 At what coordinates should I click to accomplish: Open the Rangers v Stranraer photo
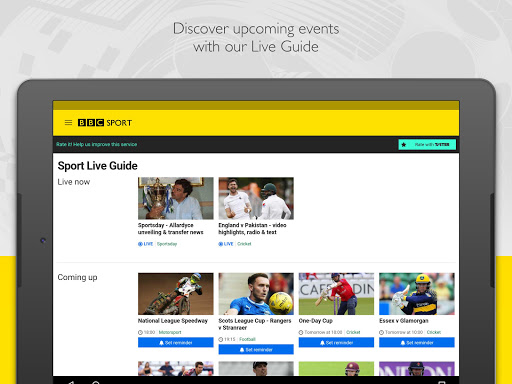coord(256,294)
